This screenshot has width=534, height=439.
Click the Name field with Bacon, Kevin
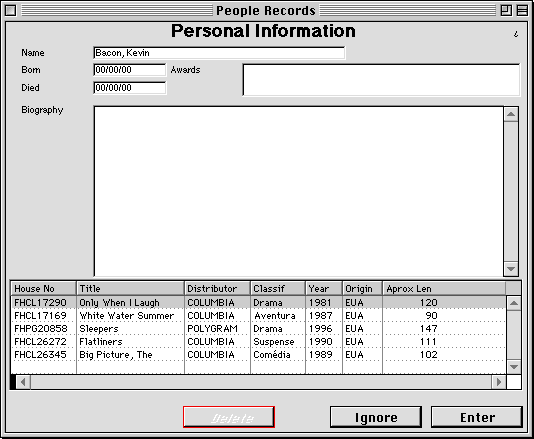(x=219, y=53)
